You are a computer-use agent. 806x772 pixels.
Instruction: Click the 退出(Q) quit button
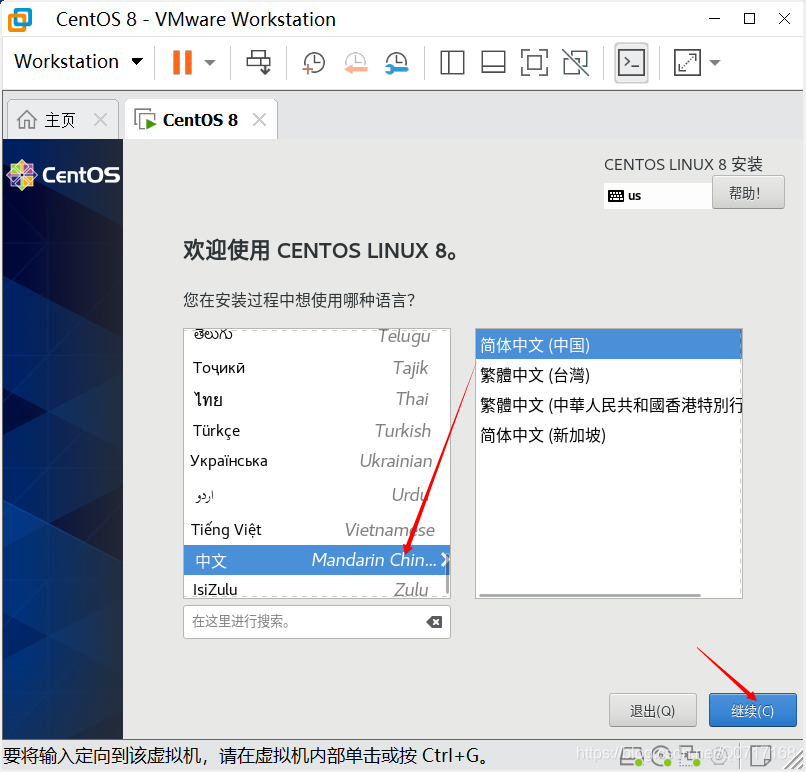click(x=653, y=710)
